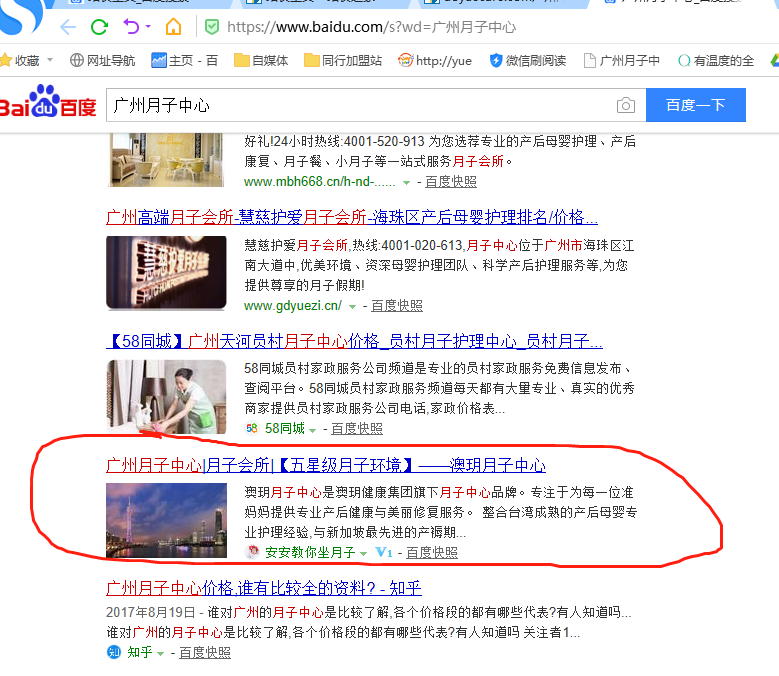Open the 自媒体 bookmark folder

coord(261,61)
